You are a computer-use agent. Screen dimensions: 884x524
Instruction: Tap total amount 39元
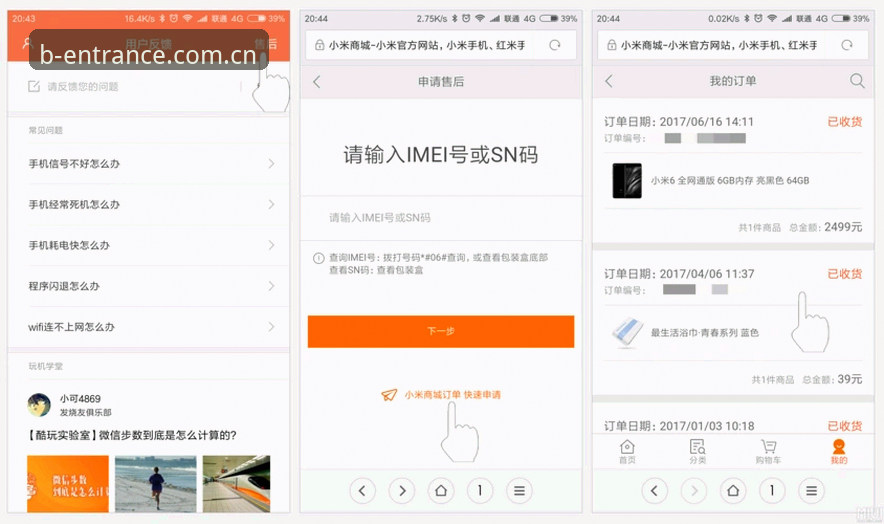pyautogui.click(x=850, y=379)
